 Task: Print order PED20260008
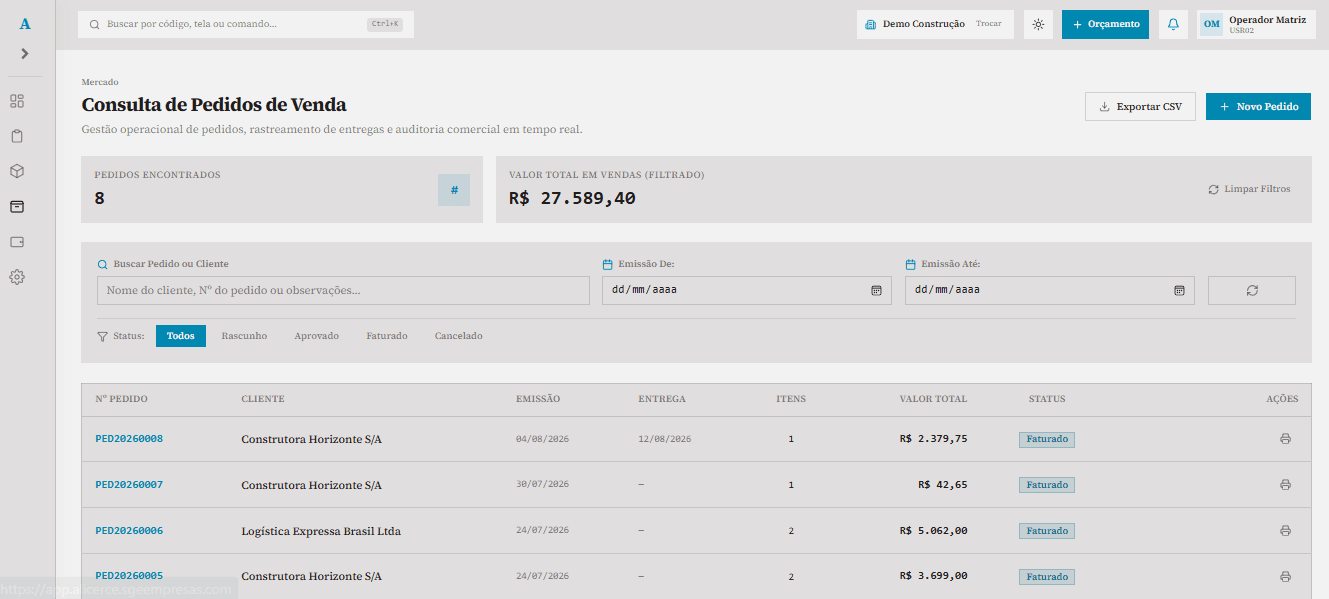point(1285,439)
